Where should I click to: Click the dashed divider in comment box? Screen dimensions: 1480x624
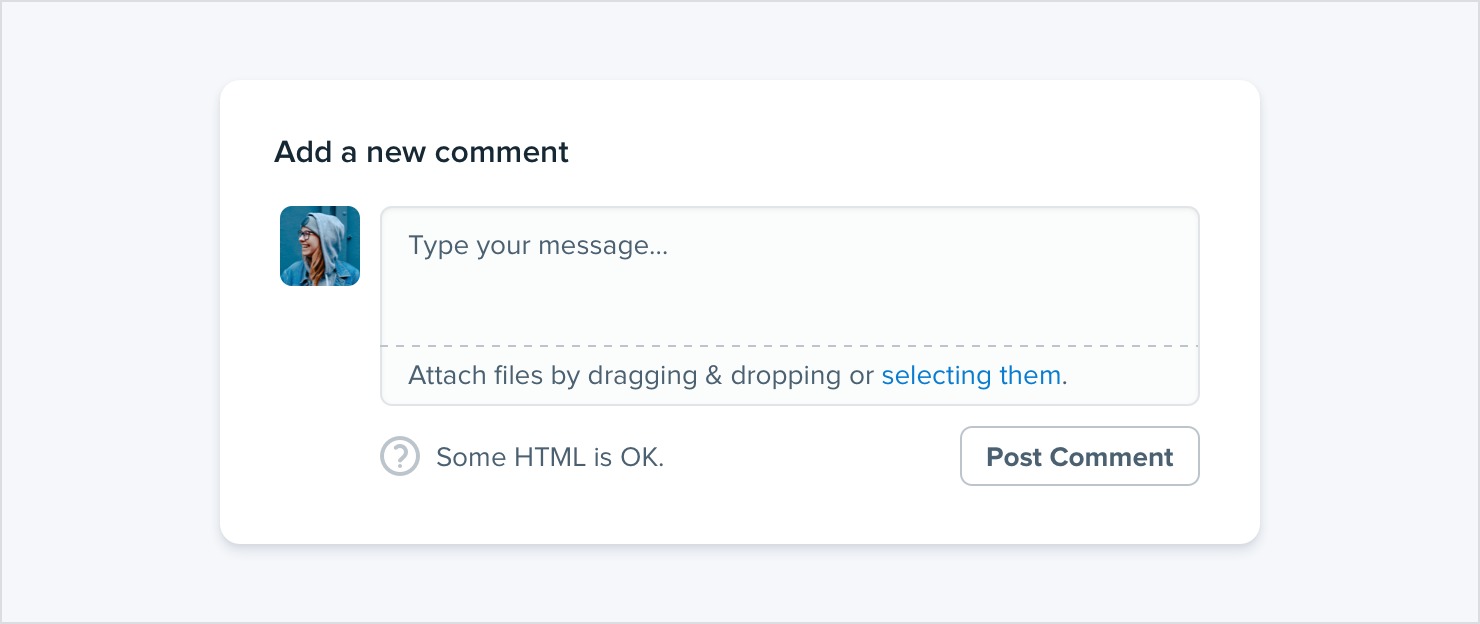coord(790,346)
